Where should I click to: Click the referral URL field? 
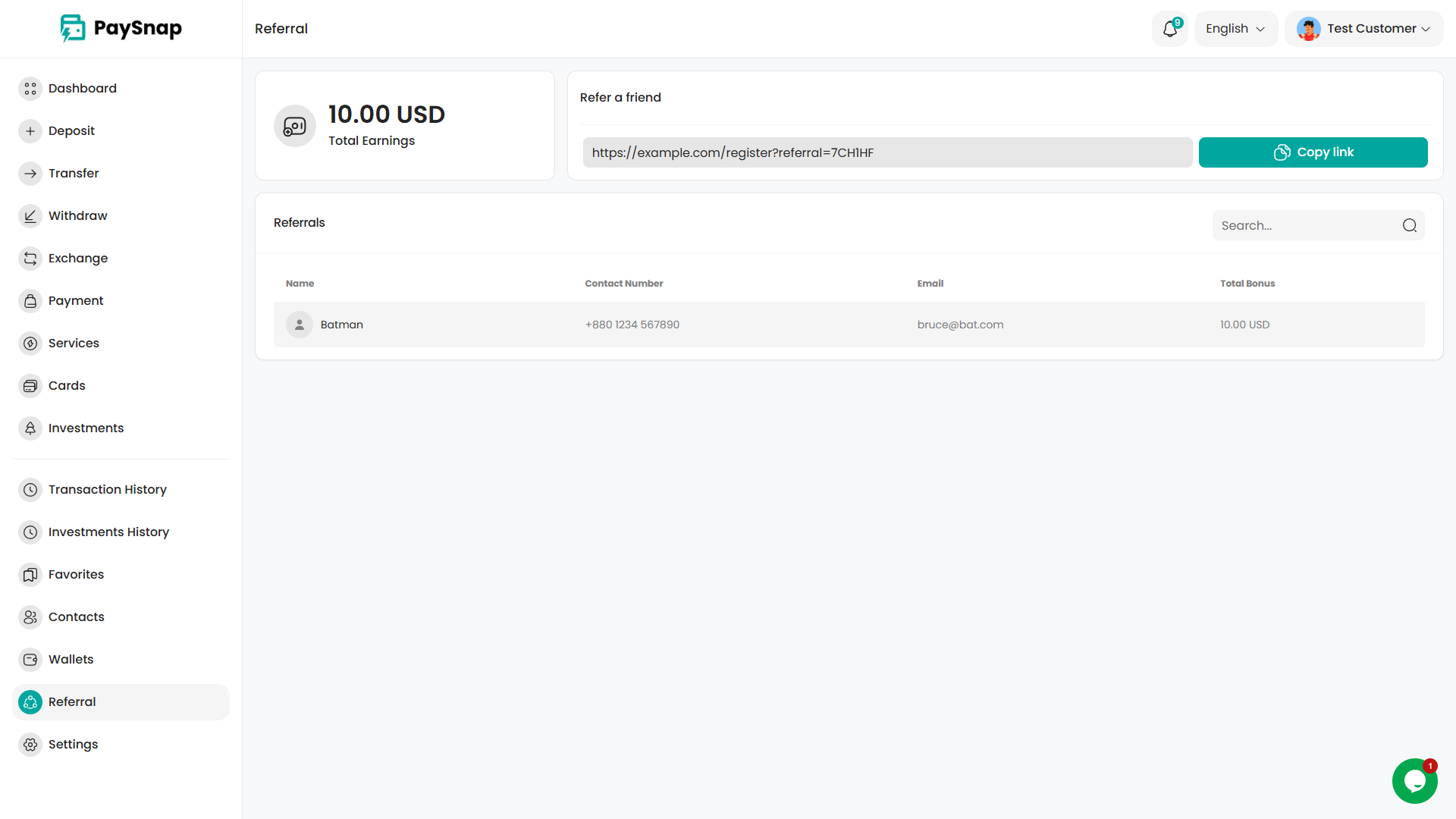[886, 152]
